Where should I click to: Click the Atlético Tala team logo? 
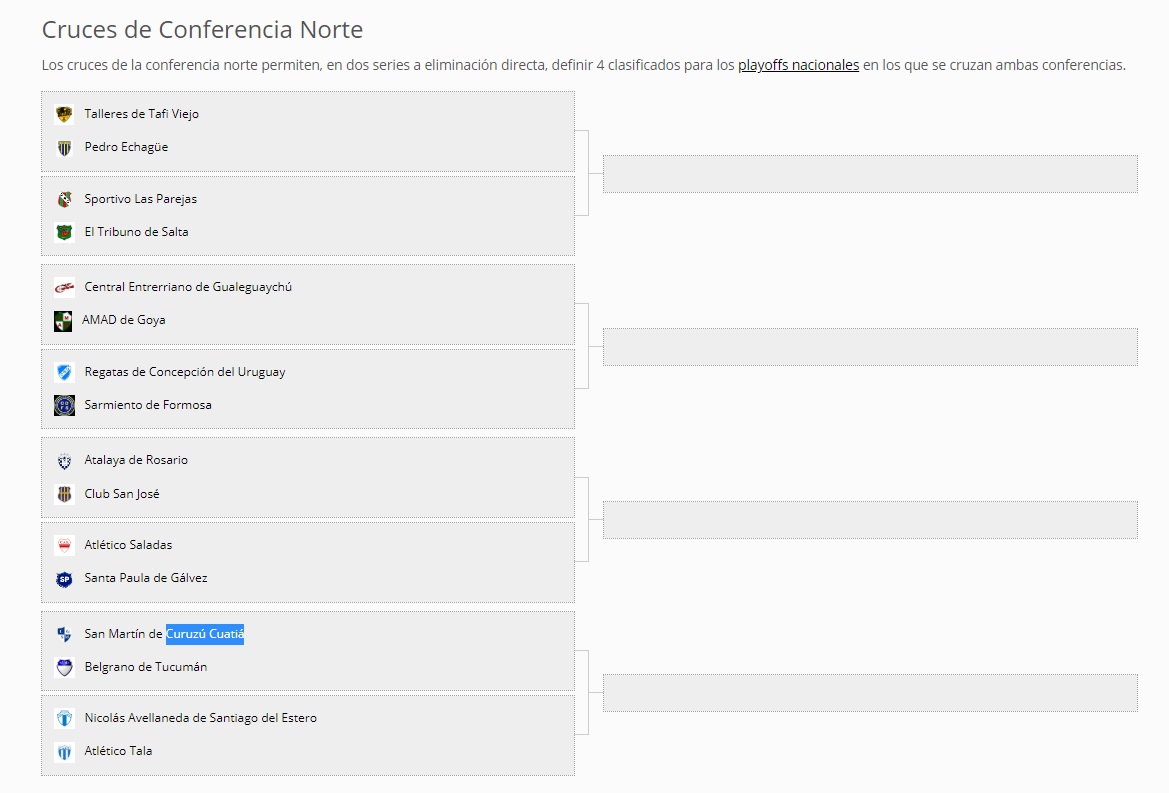tap(64, 752)
